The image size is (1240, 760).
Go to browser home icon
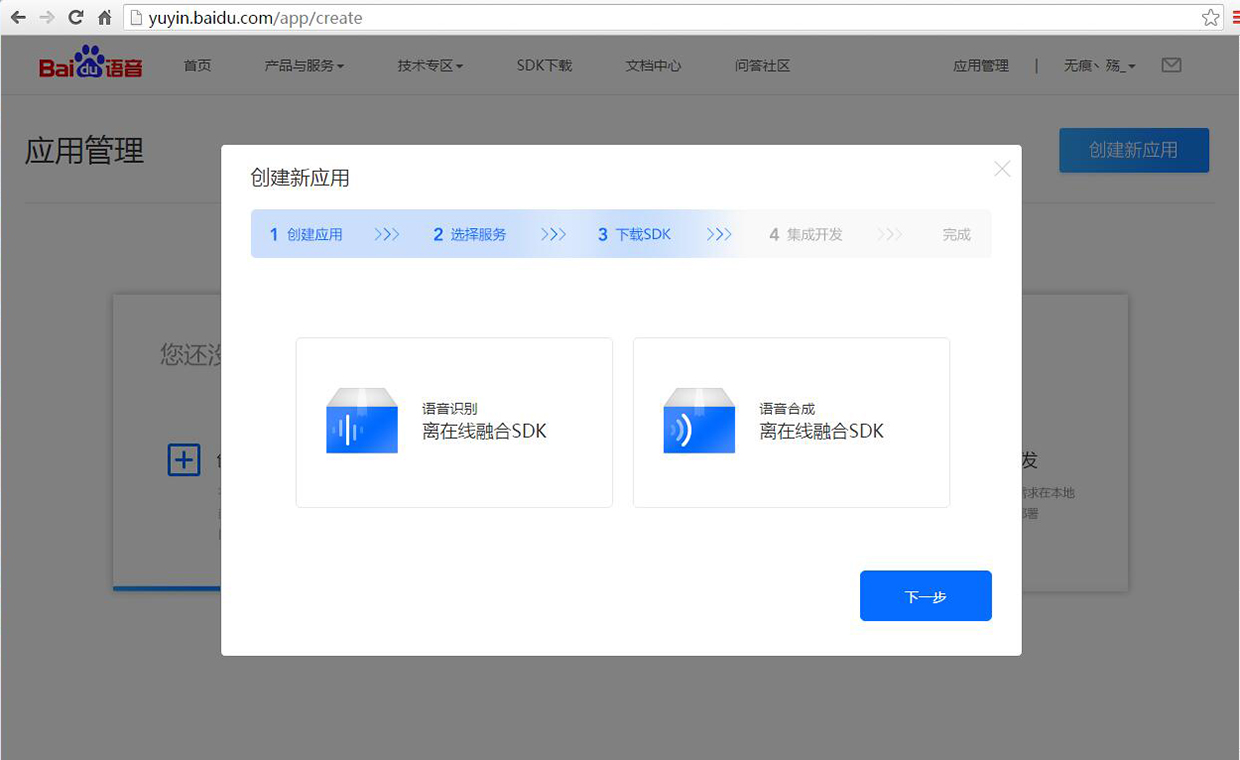104,17
